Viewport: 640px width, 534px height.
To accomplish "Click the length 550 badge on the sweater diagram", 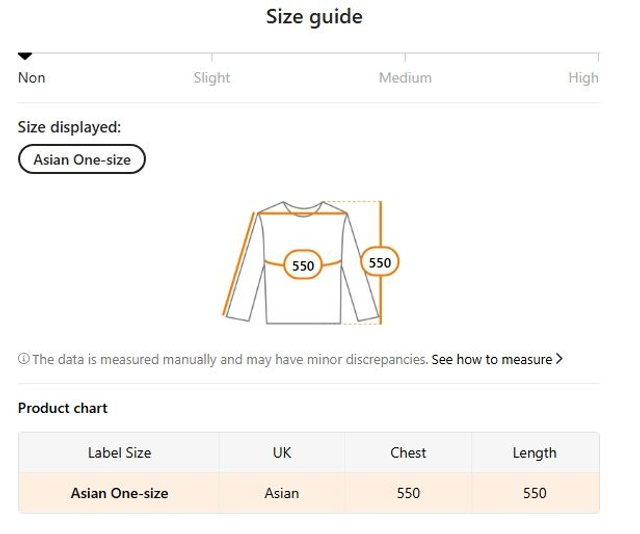I will click(380, 263).
